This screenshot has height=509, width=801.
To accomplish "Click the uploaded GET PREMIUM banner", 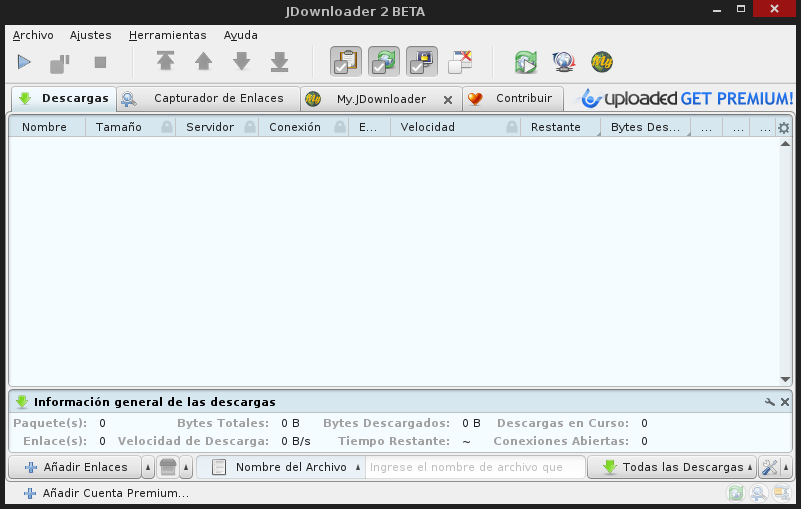I will [x=686, y=99].
